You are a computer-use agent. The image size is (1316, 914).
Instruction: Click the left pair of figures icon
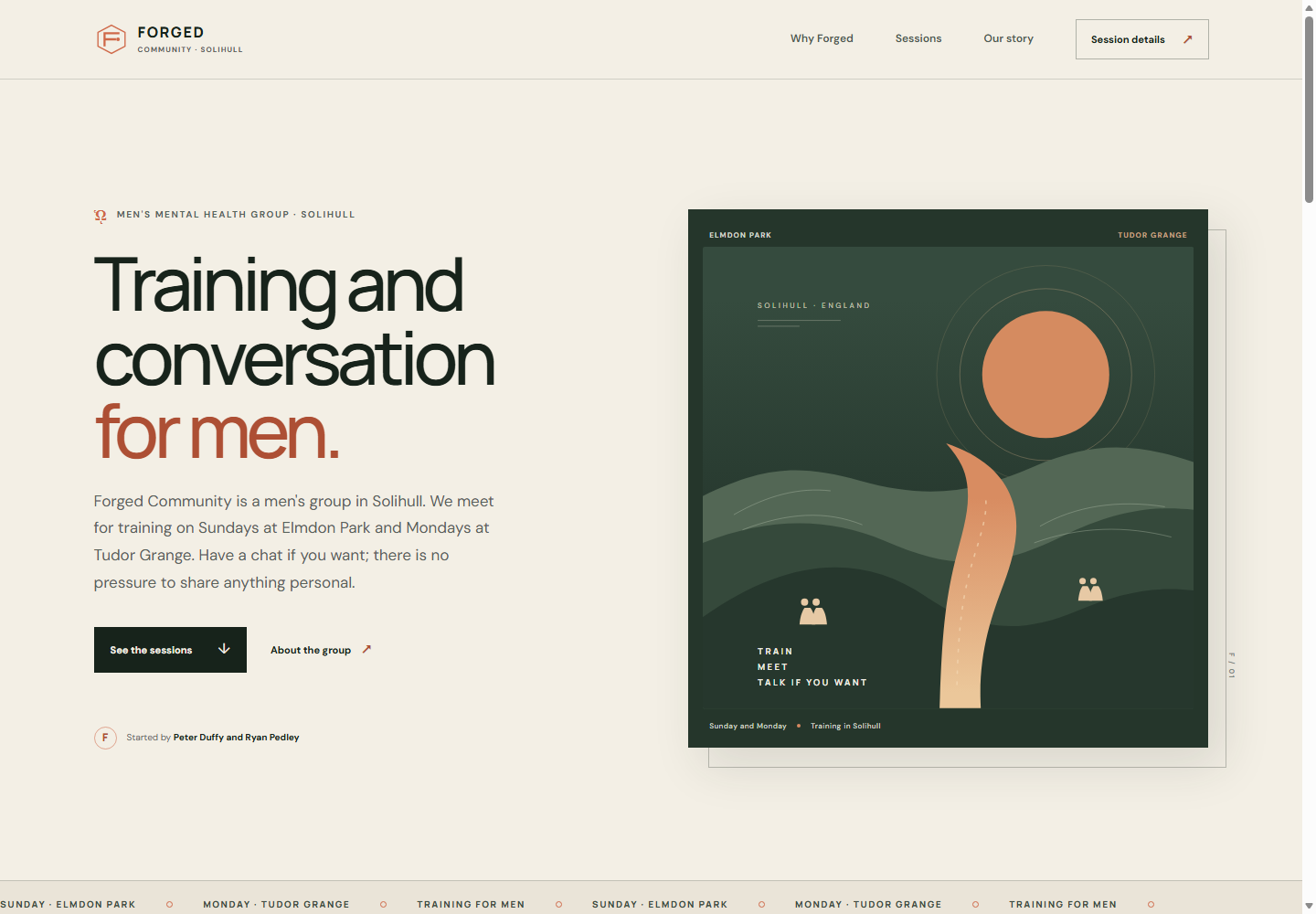click(x=813, y=611)
